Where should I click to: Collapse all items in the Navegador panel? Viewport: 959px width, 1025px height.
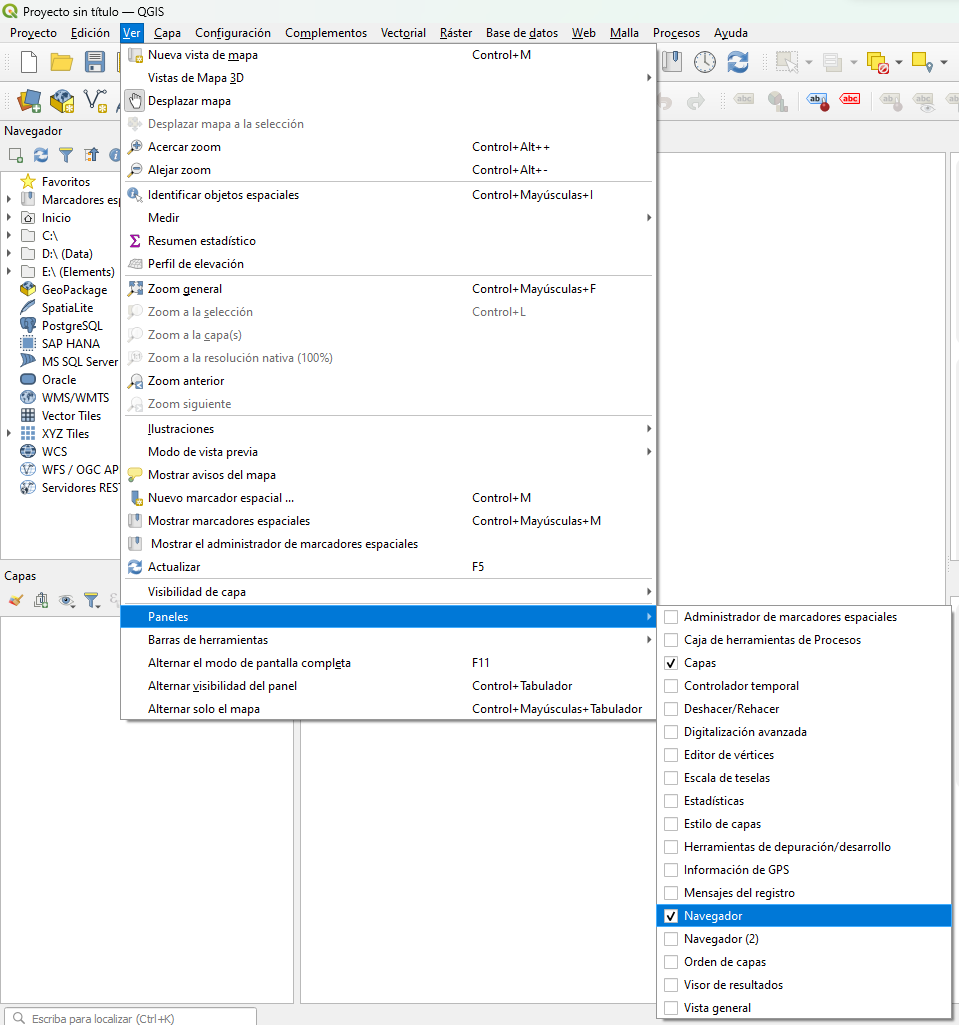click(91, 155)
